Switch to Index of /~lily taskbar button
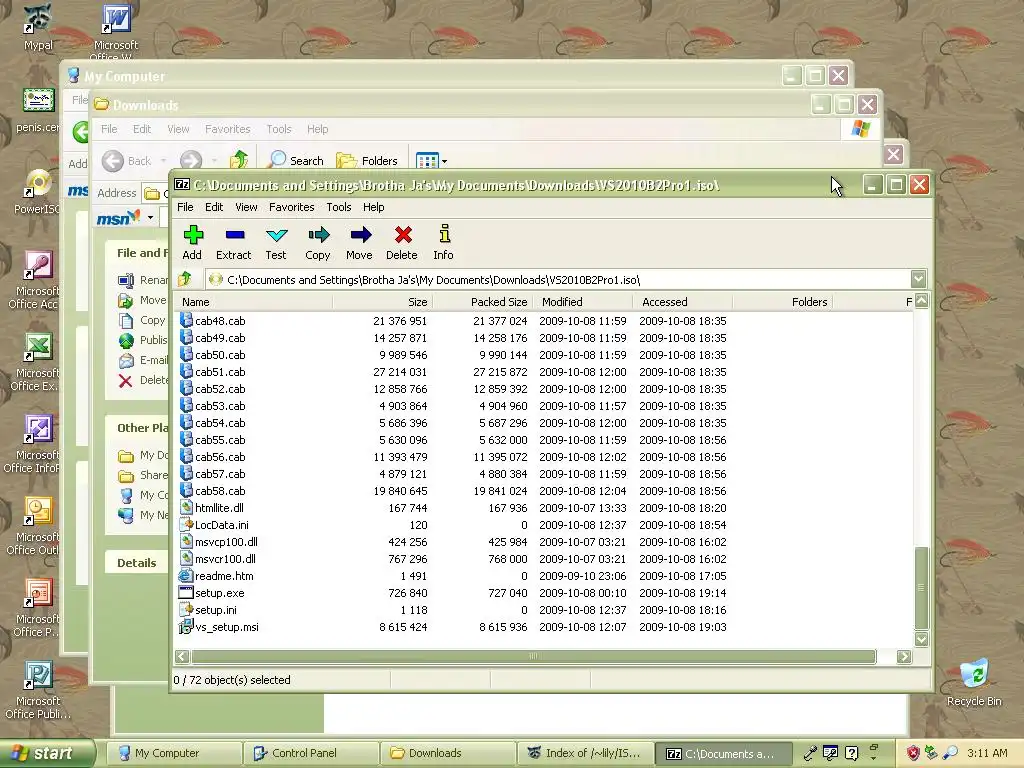1024x768 pixels. [x=584, y=753]
